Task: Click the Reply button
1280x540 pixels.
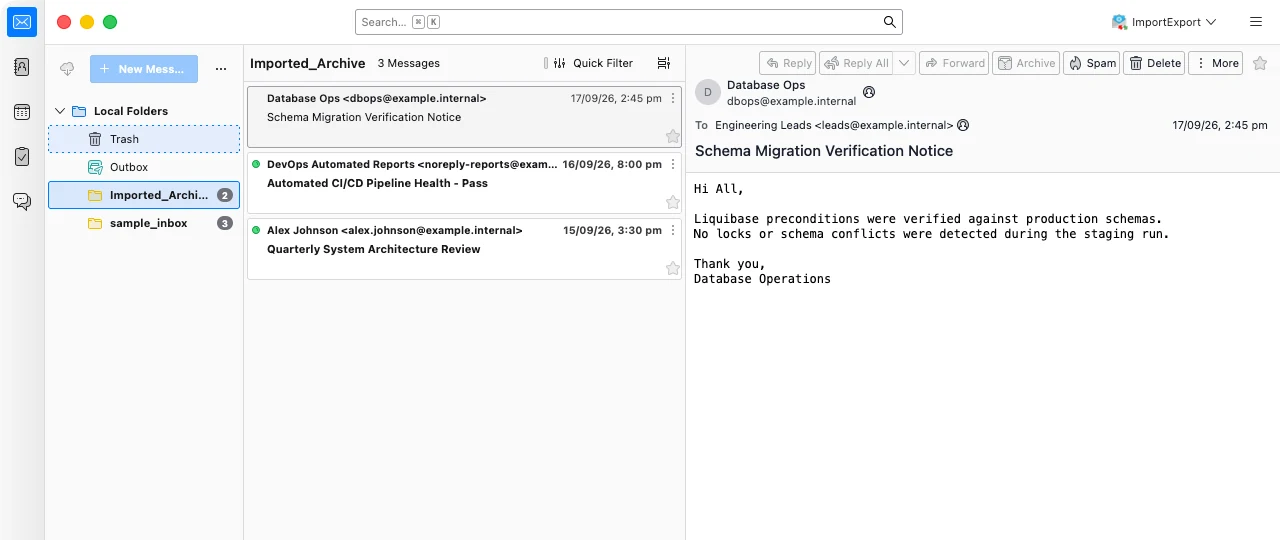Action: 788,63
